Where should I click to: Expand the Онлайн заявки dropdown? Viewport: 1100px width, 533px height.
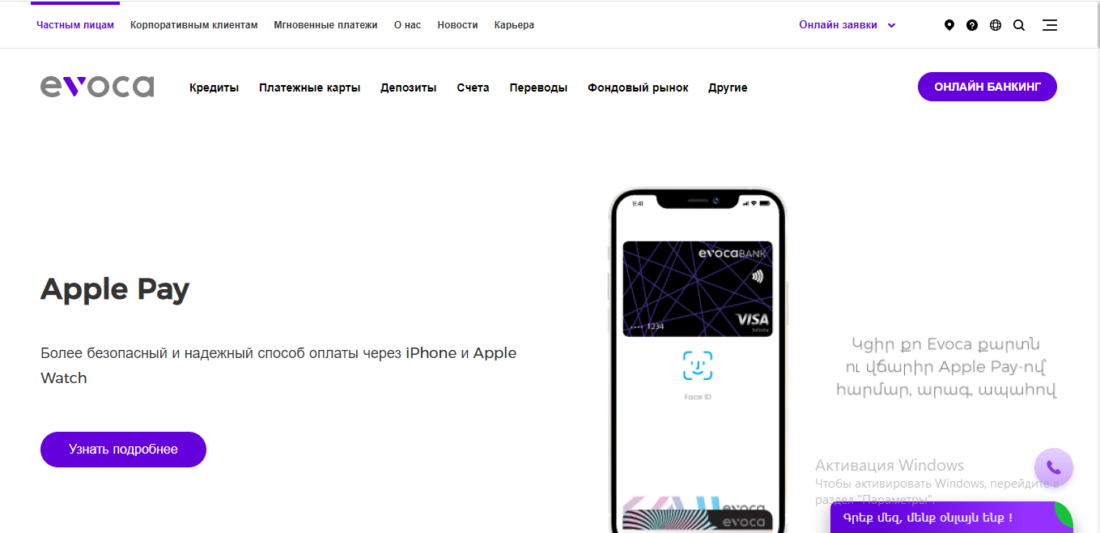coord(847,25)
